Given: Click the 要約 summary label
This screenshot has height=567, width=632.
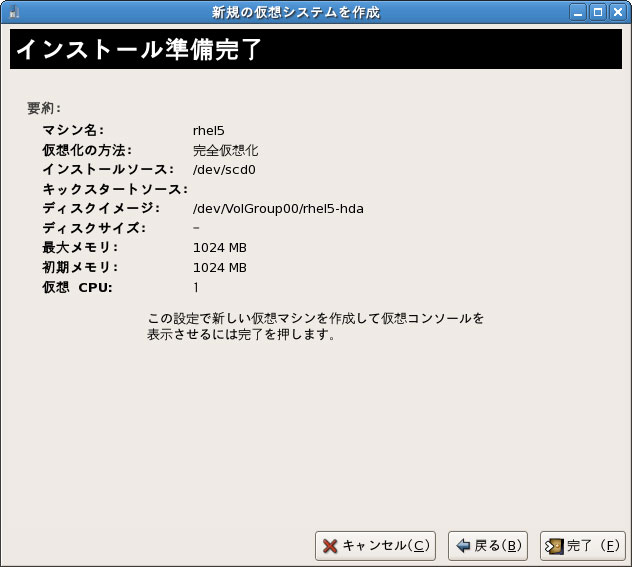Looking at the screenshot, I should coord(44,107).
